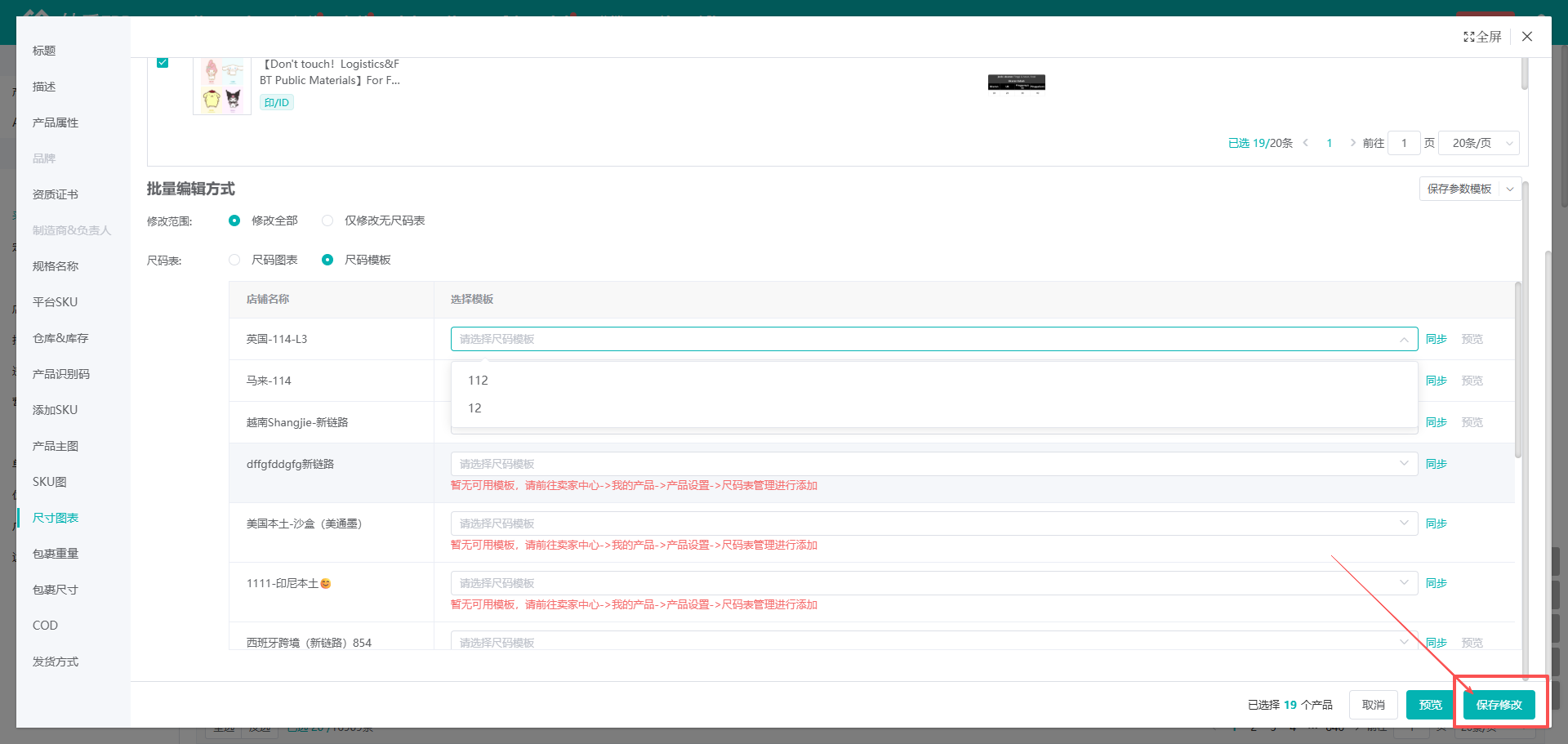This screenshot has height=744, width=1568.
Task: Click the product thumbnail image
Action: pyautogui.click(x=222, y=86)
